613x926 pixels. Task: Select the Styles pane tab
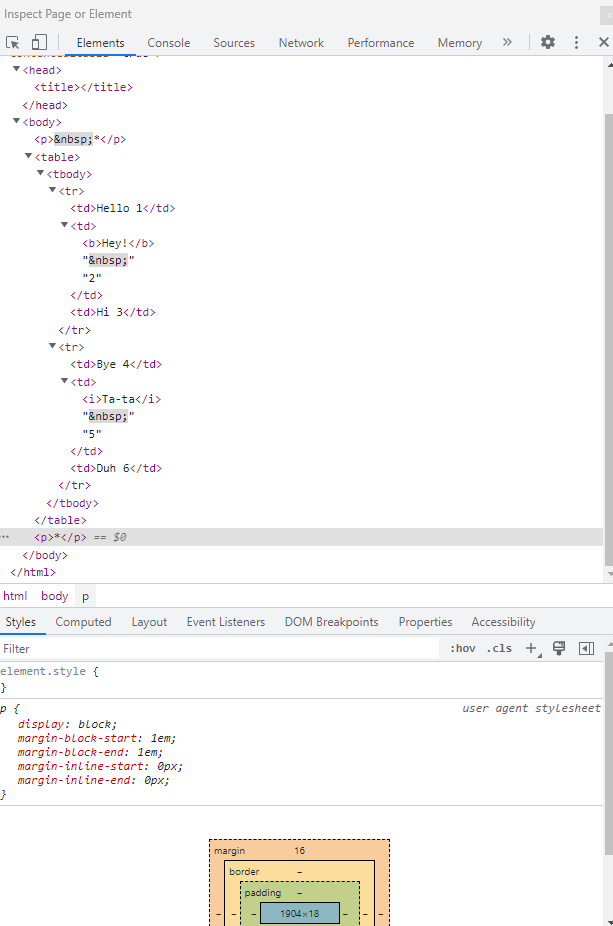click(x=21, y=622)
